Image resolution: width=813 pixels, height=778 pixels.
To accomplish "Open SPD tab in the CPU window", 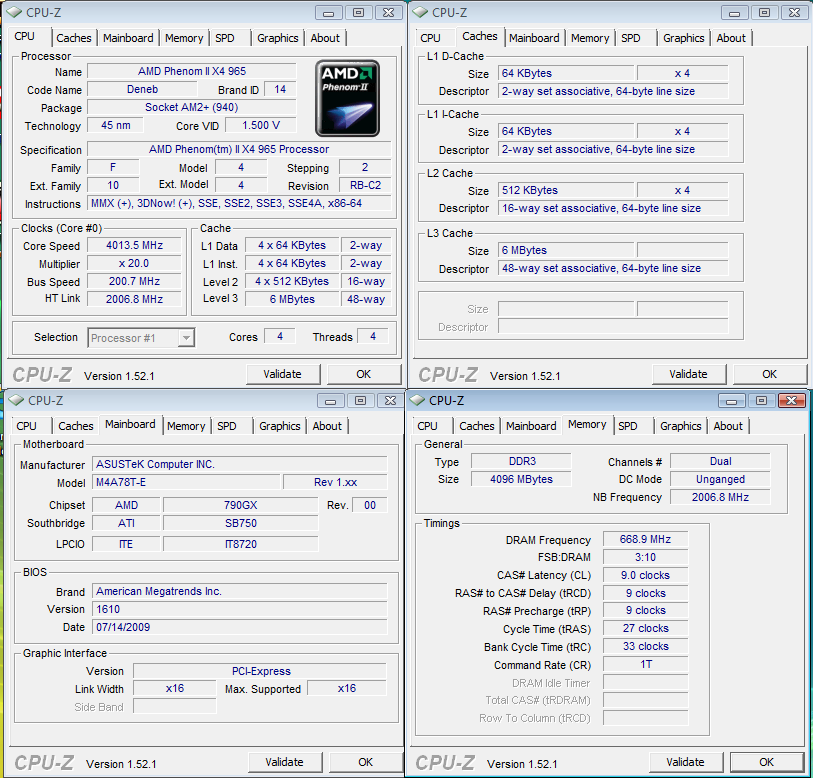I will (225, 38).
